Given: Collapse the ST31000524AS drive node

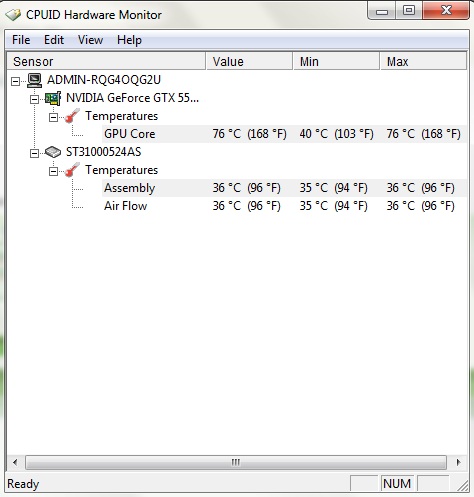Looking at the screenshot, I should 34,153.
